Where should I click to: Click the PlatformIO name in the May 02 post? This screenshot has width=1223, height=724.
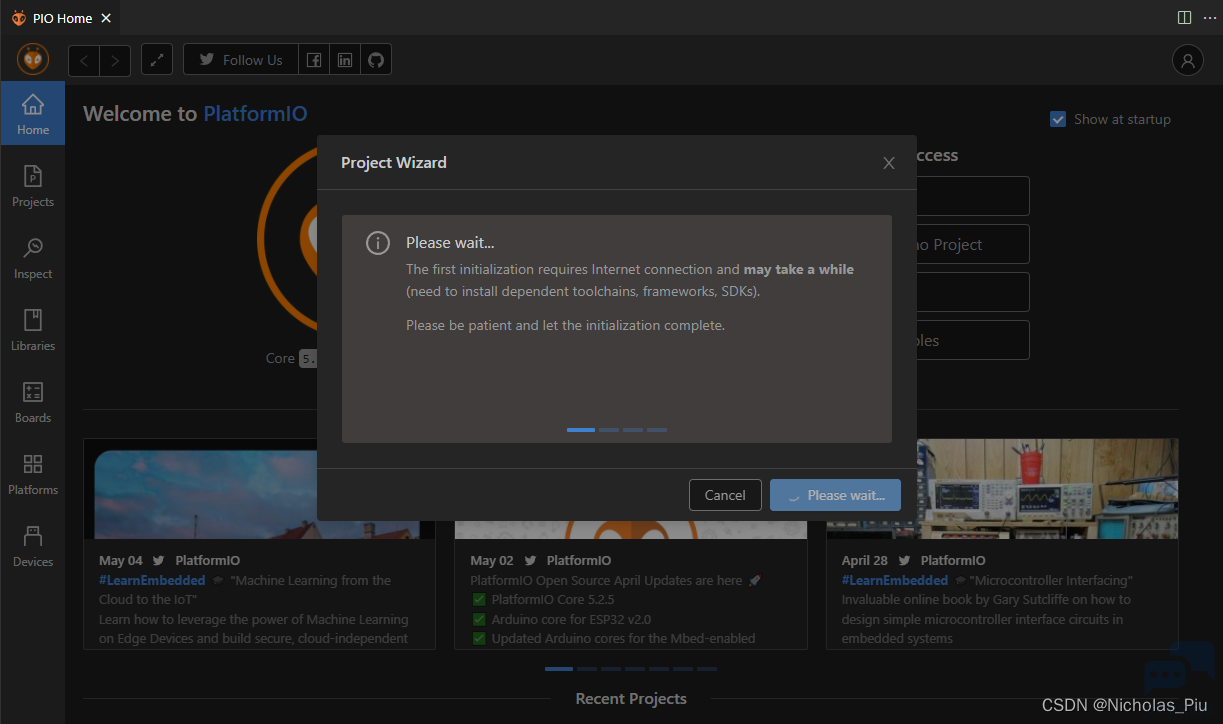(x=579, y=561)
